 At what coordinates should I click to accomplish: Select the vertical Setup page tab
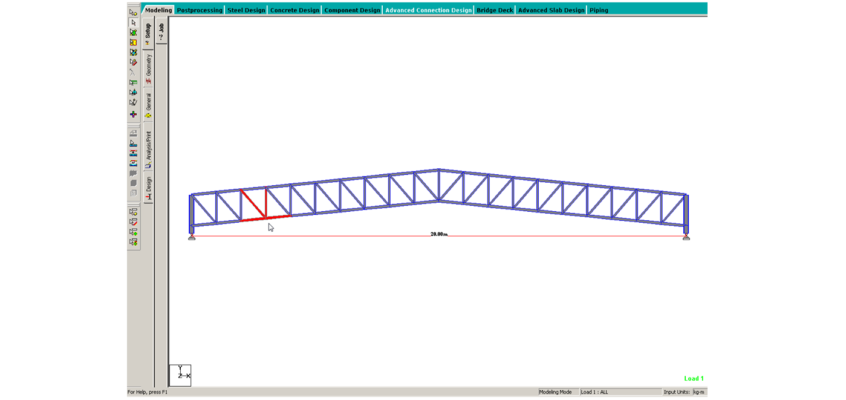[148, 33]
